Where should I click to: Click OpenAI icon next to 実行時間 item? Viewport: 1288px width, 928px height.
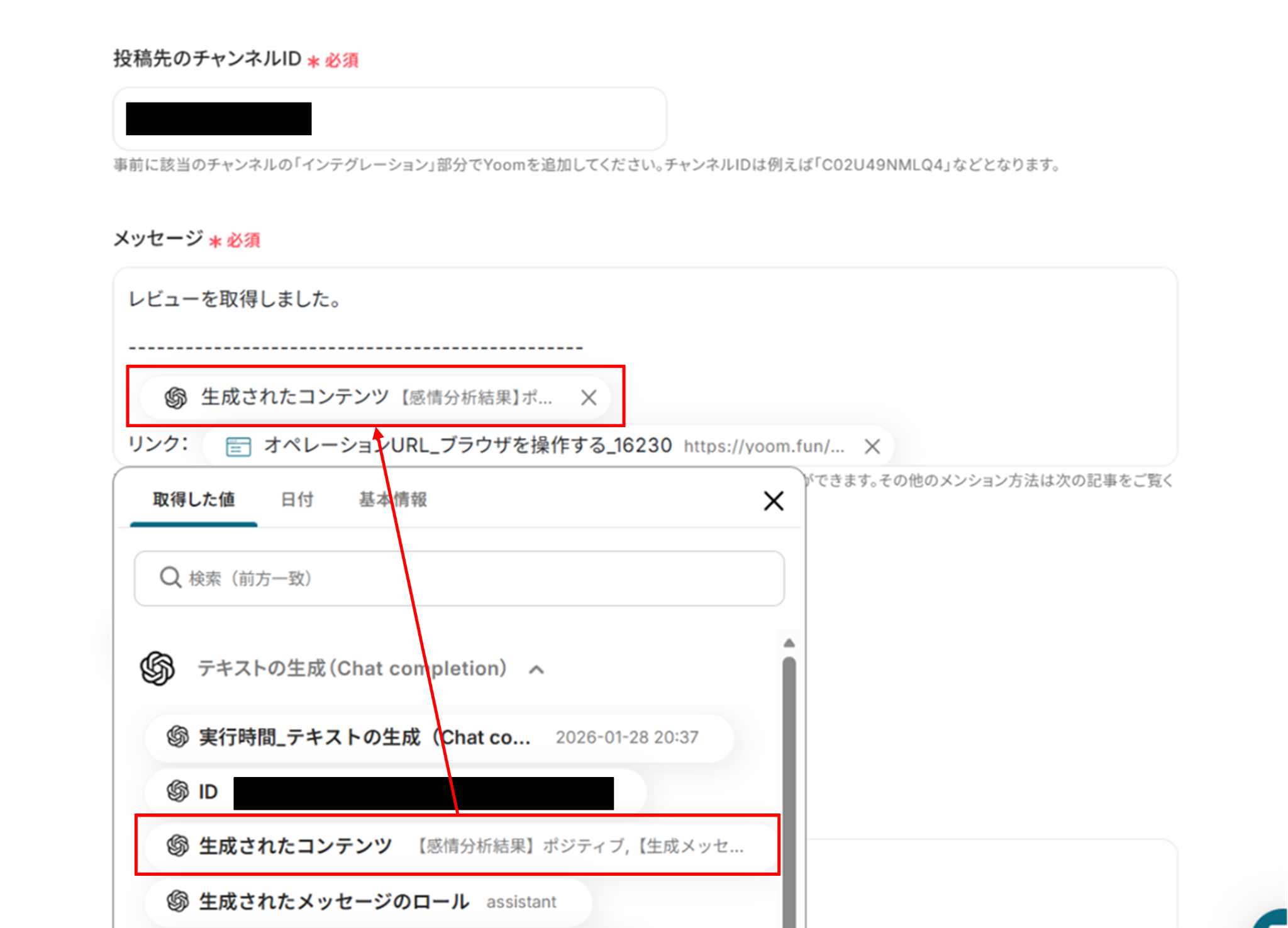tap(178, 737)
